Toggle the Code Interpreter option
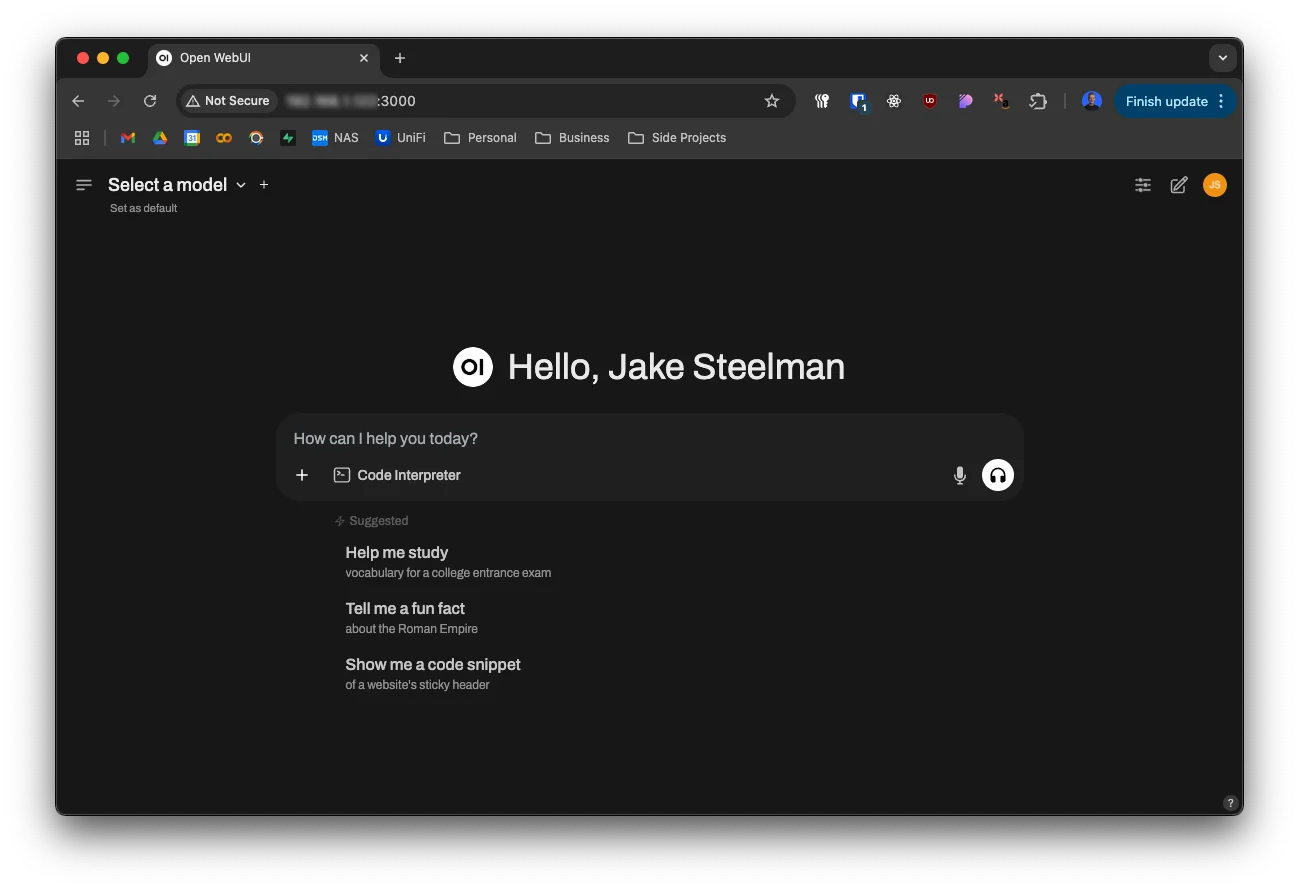This screenshot has height=889, width=1299. pos(397,475)
